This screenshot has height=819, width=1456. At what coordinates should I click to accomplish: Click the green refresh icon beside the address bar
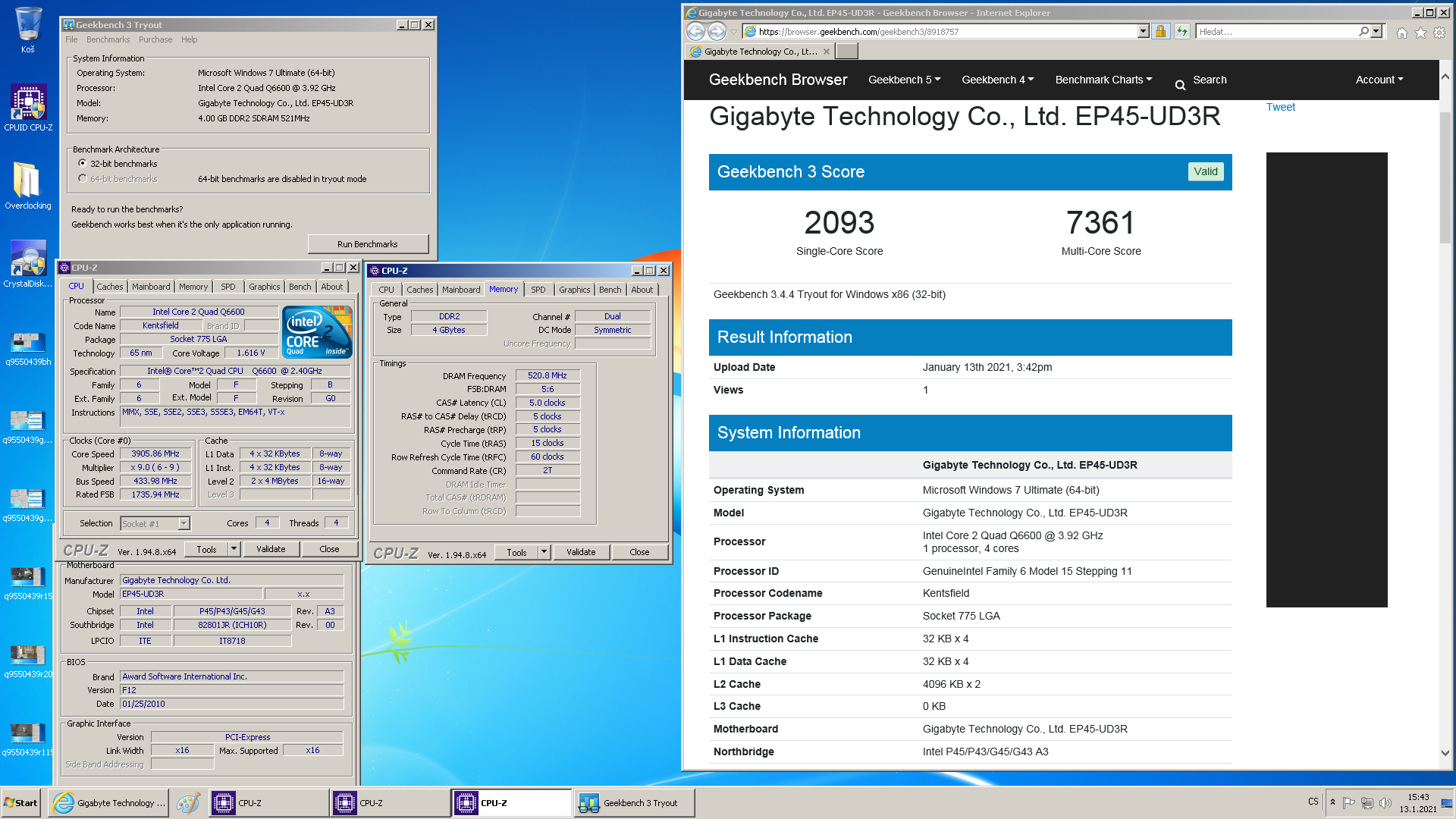pos(1181,31)
